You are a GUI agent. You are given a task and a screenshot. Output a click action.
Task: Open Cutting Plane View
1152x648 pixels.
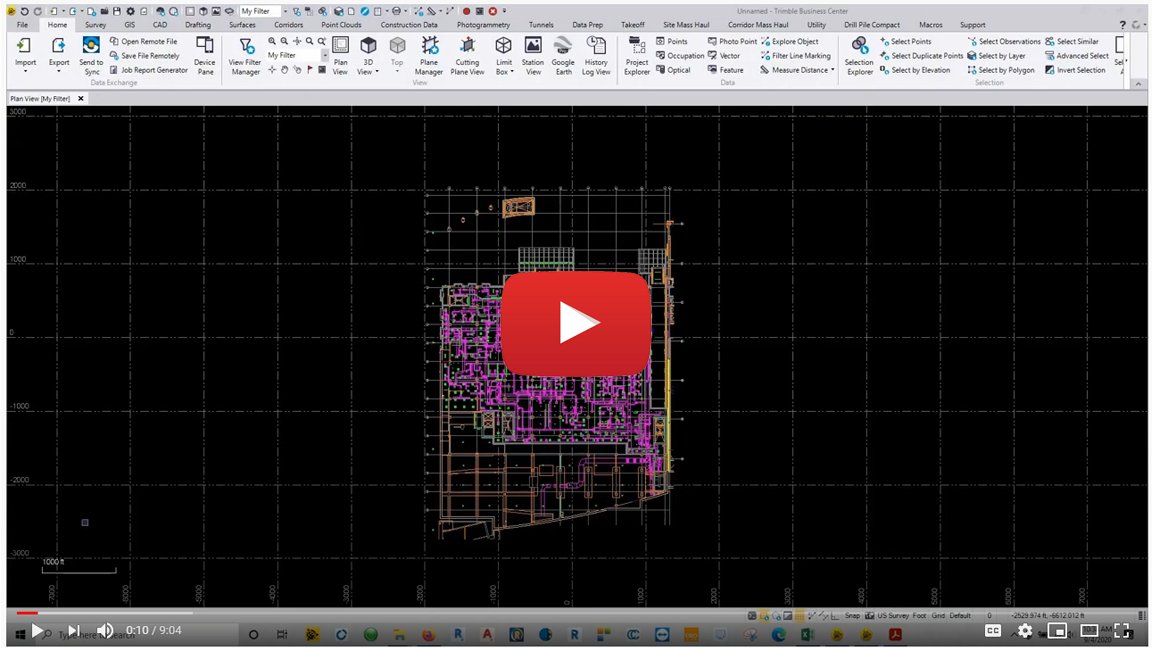pyautogui.click(x=467, y=55)
